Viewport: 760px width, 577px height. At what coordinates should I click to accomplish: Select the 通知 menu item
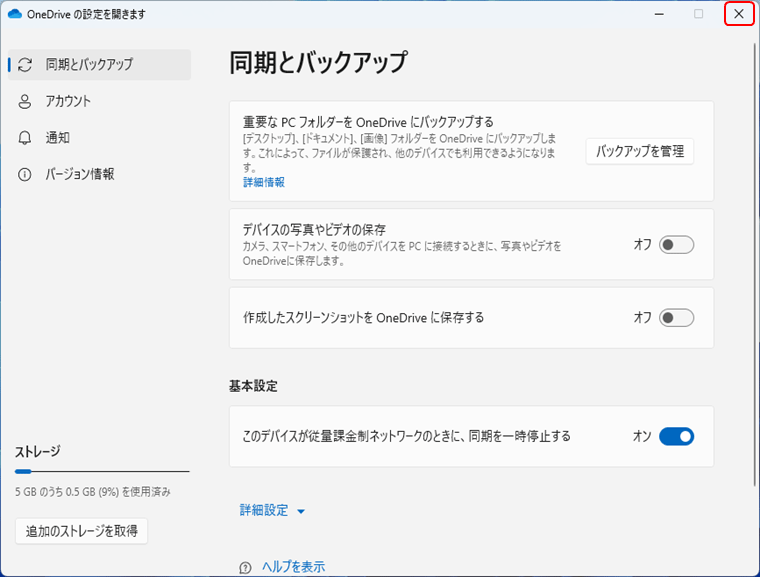(58, 137)
